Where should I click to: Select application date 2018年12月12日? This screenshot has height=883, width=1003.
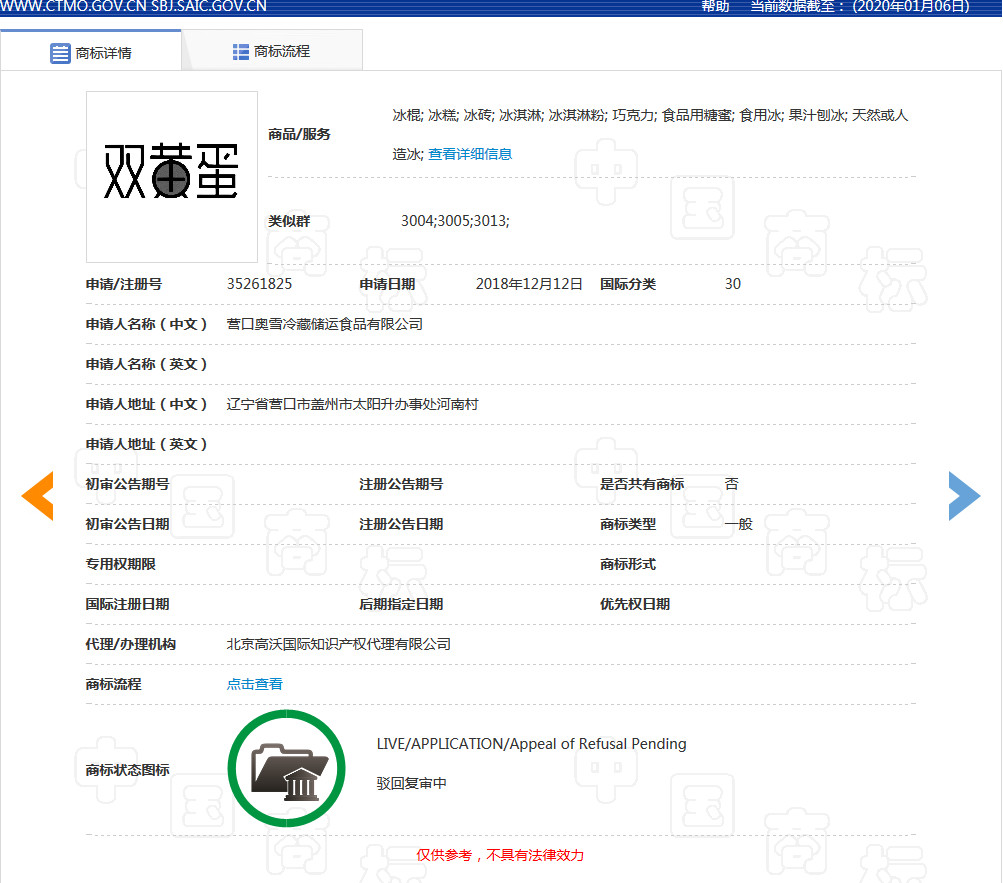pos(529,284)
